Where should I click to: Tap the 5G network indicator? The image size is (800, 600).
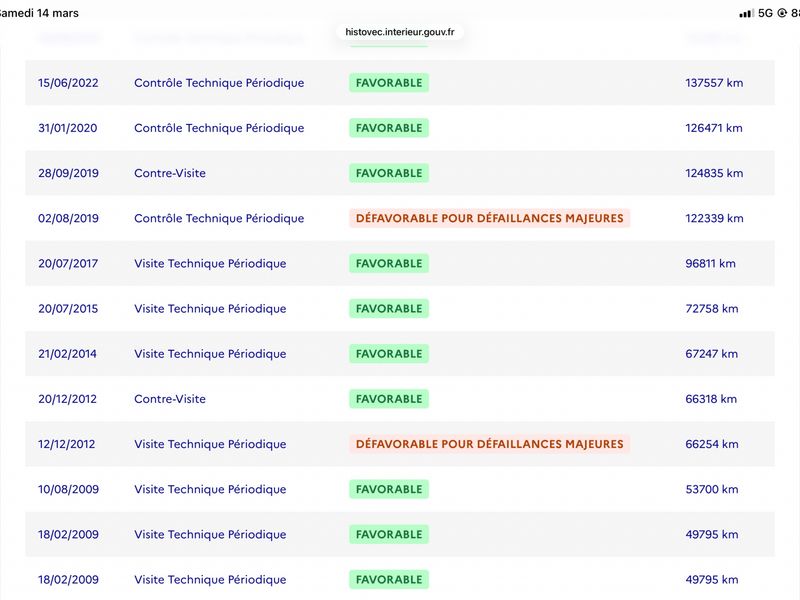coord(765,13)
